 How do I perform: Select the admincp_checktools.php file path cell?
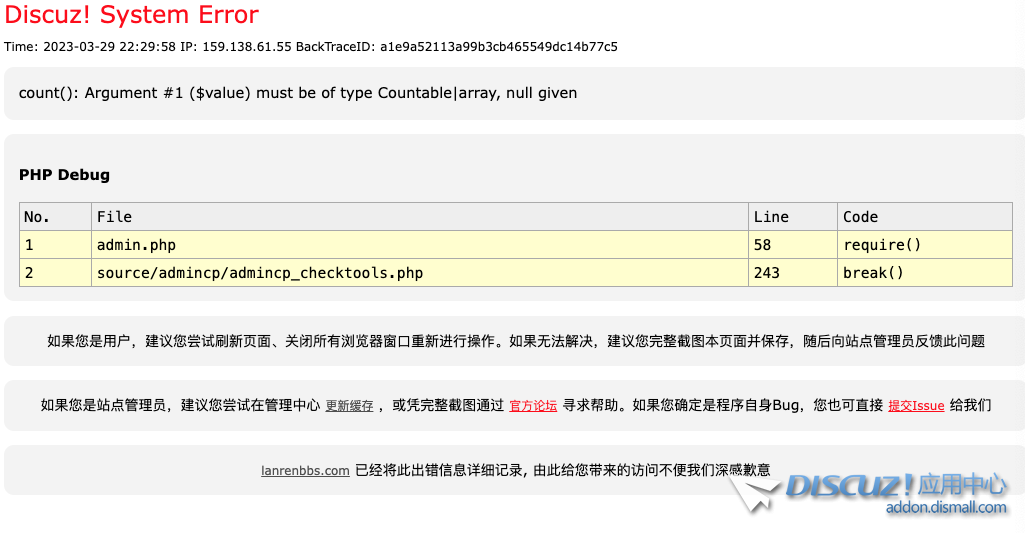(259, 273)
